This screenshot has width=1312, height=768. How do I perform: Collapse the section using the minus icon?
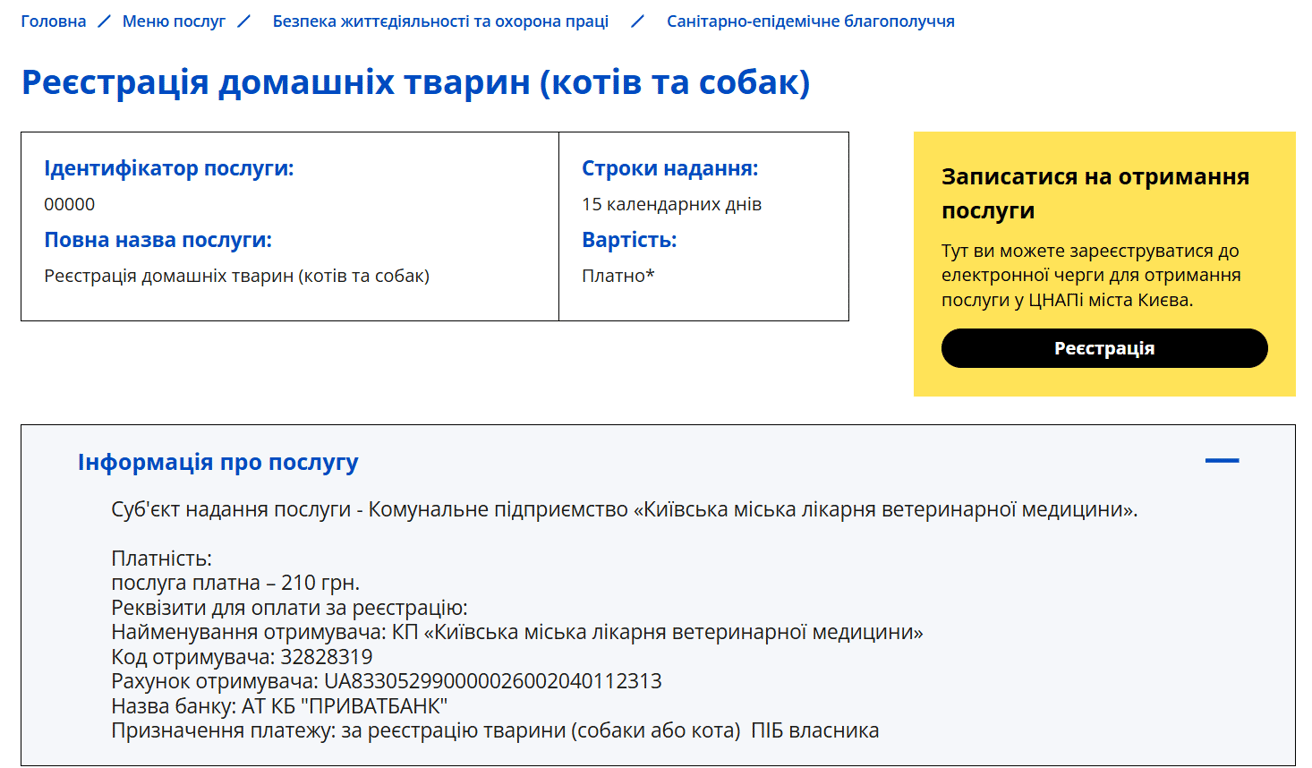(x=1221, y=461)
